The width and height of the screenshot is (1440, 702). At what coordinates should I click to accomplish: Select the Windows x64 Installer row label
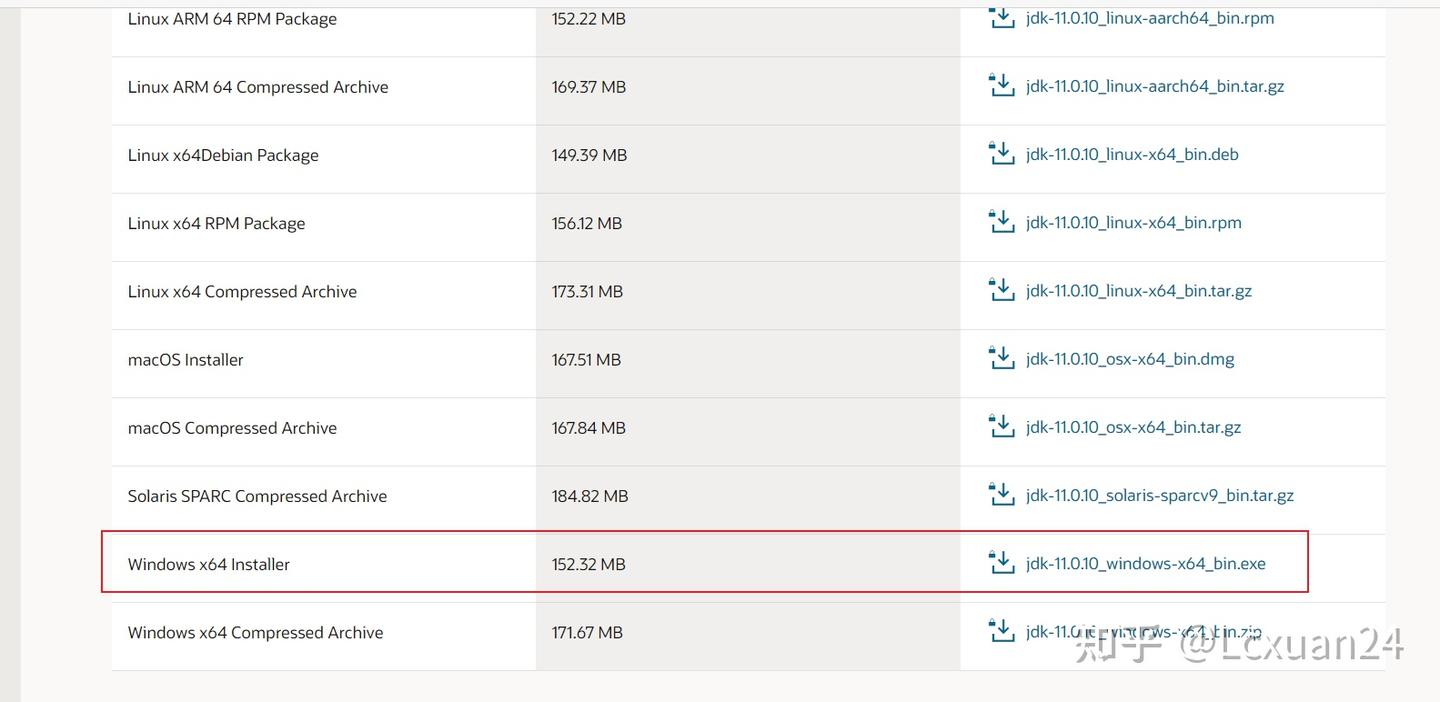click(x=209, y=565)
